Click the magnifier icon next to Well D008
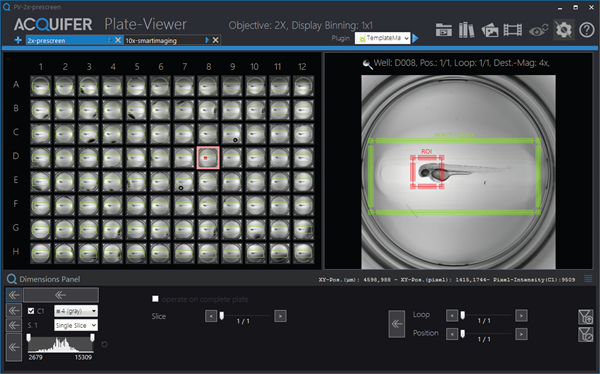 (x=367, y=64)
